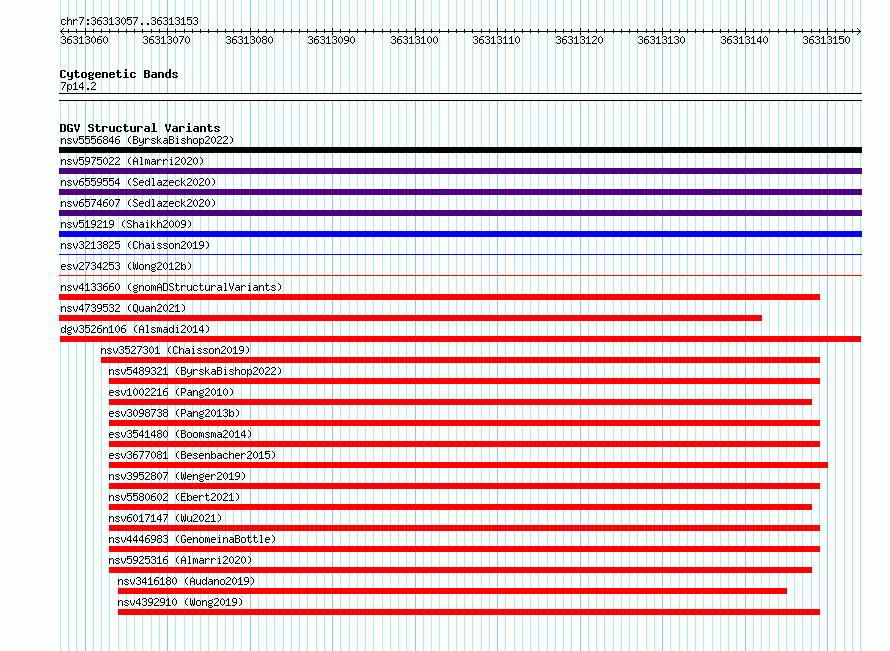Click the esv2734253 (Wong2012b) label

tap(126, 266)
